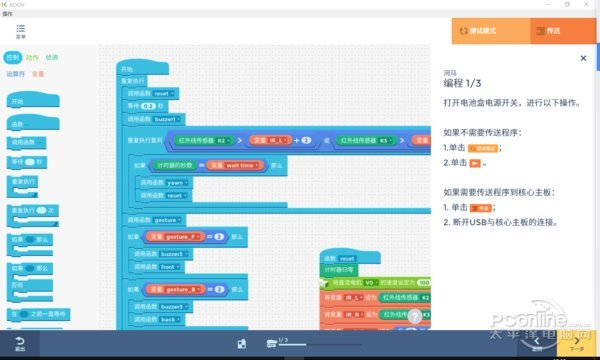The height and width of the screenshot is (360, 600).
Task: Click the orange 传送 transfer button
Action: [563, 31]
